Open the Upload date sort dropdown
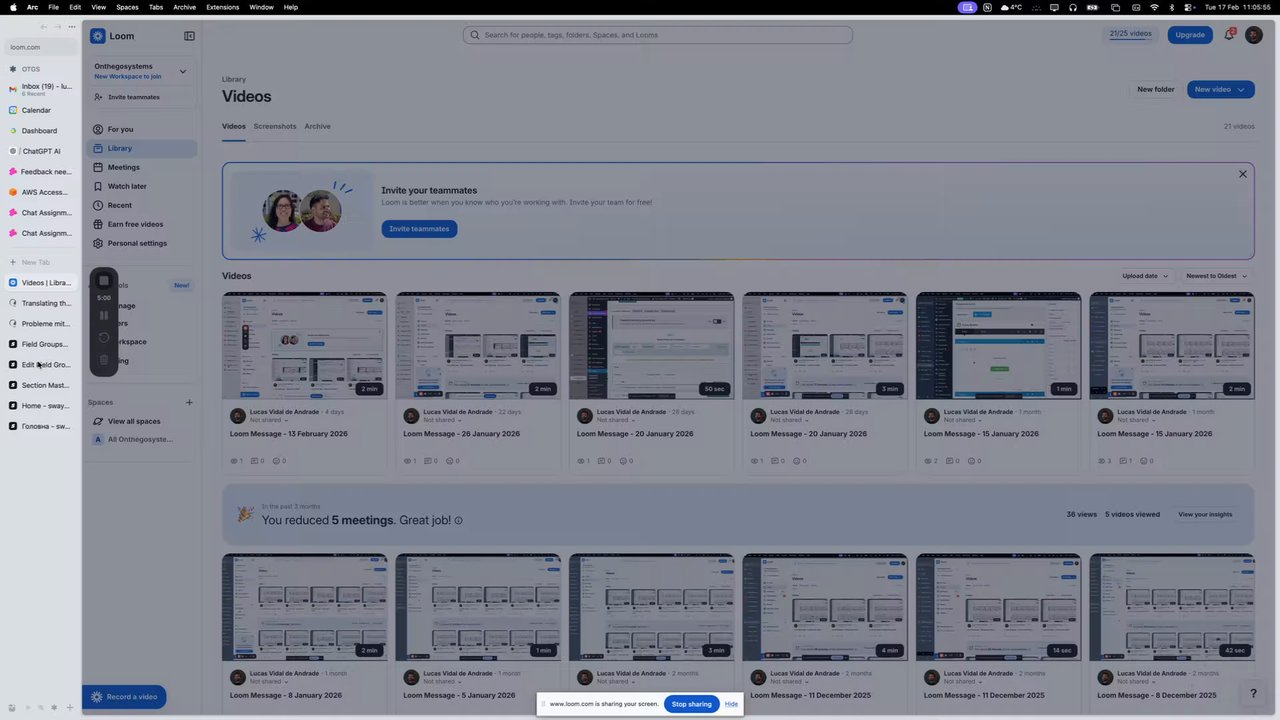 (1145, 276)
